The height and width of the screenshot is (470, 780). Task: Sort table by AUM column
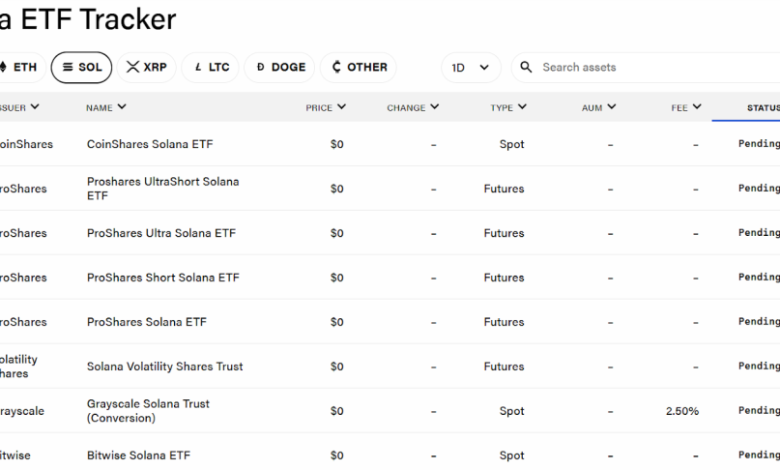click(x=599, y=107)
